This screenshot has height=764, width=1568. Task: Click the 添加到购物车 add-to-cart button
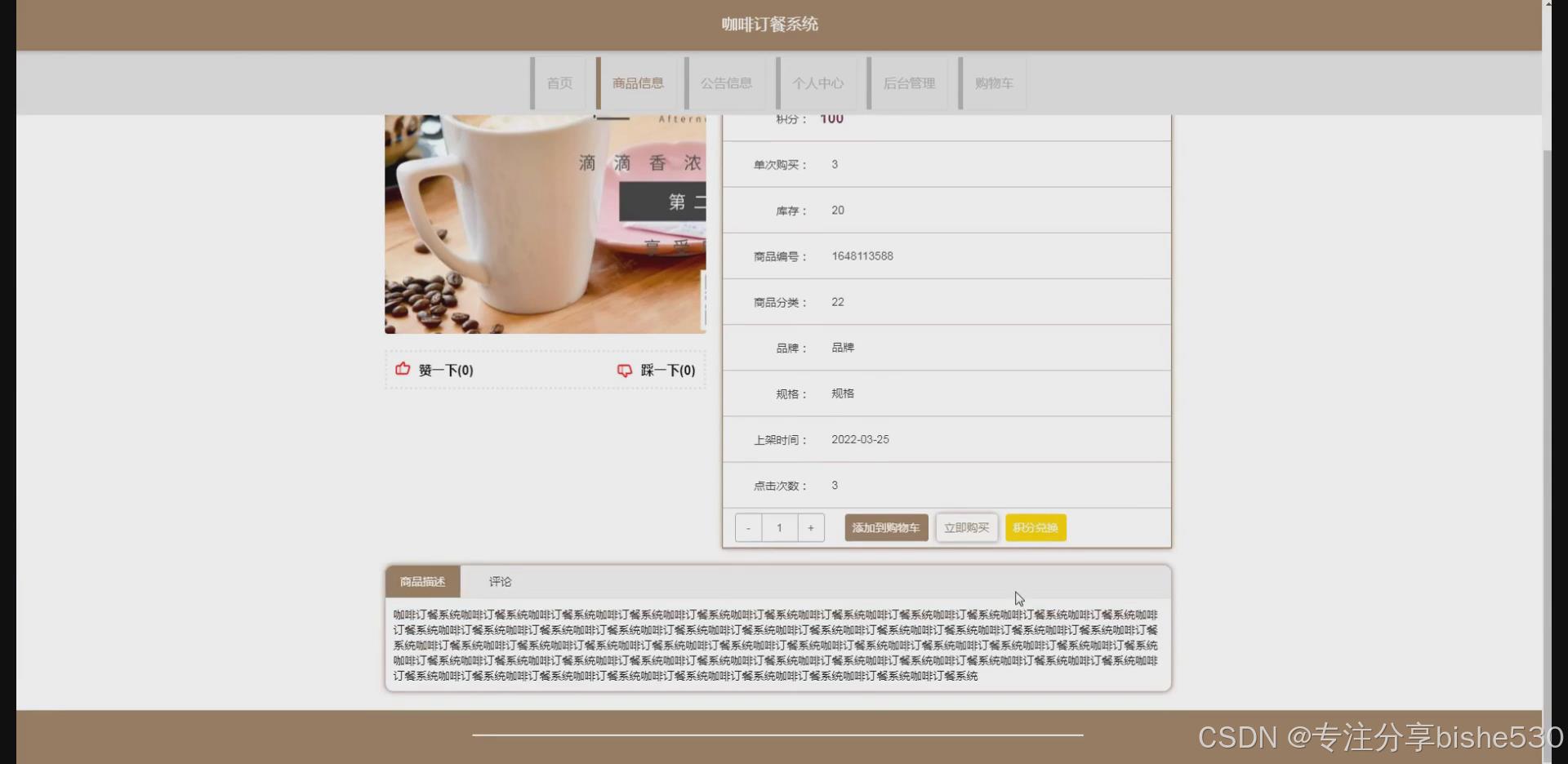[885, 527]
